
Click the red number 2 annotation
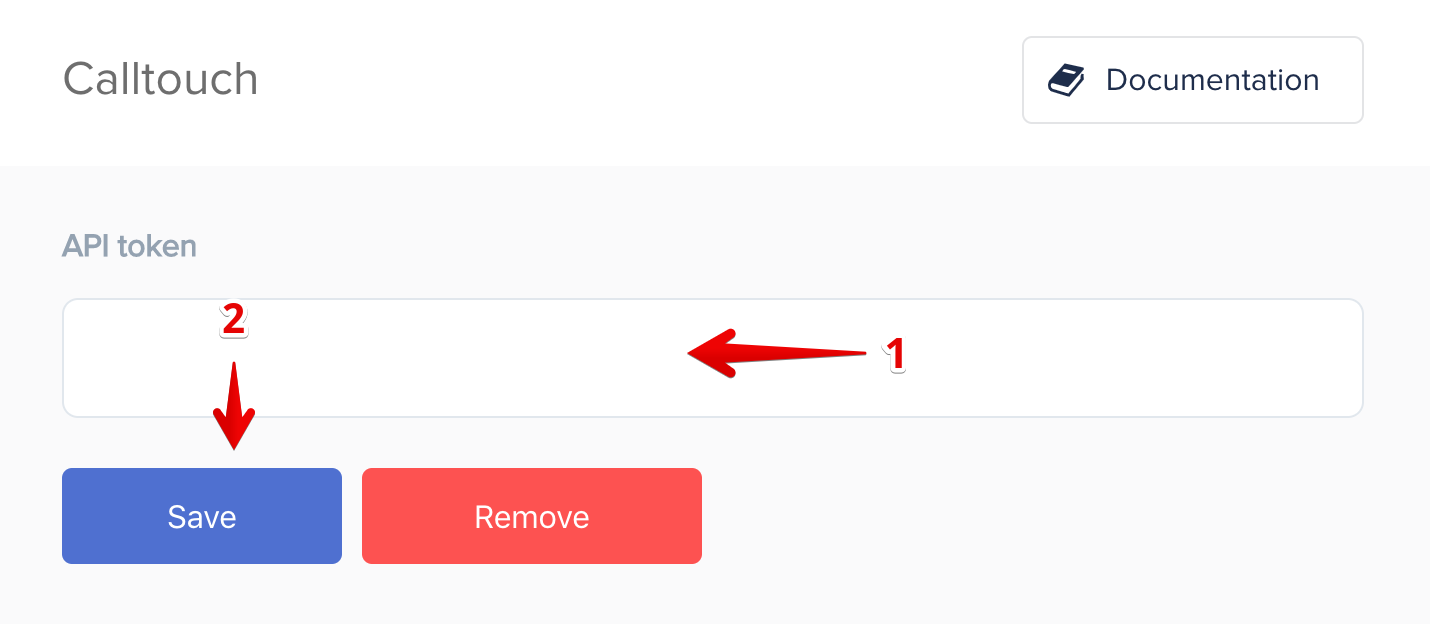(232, 320)
